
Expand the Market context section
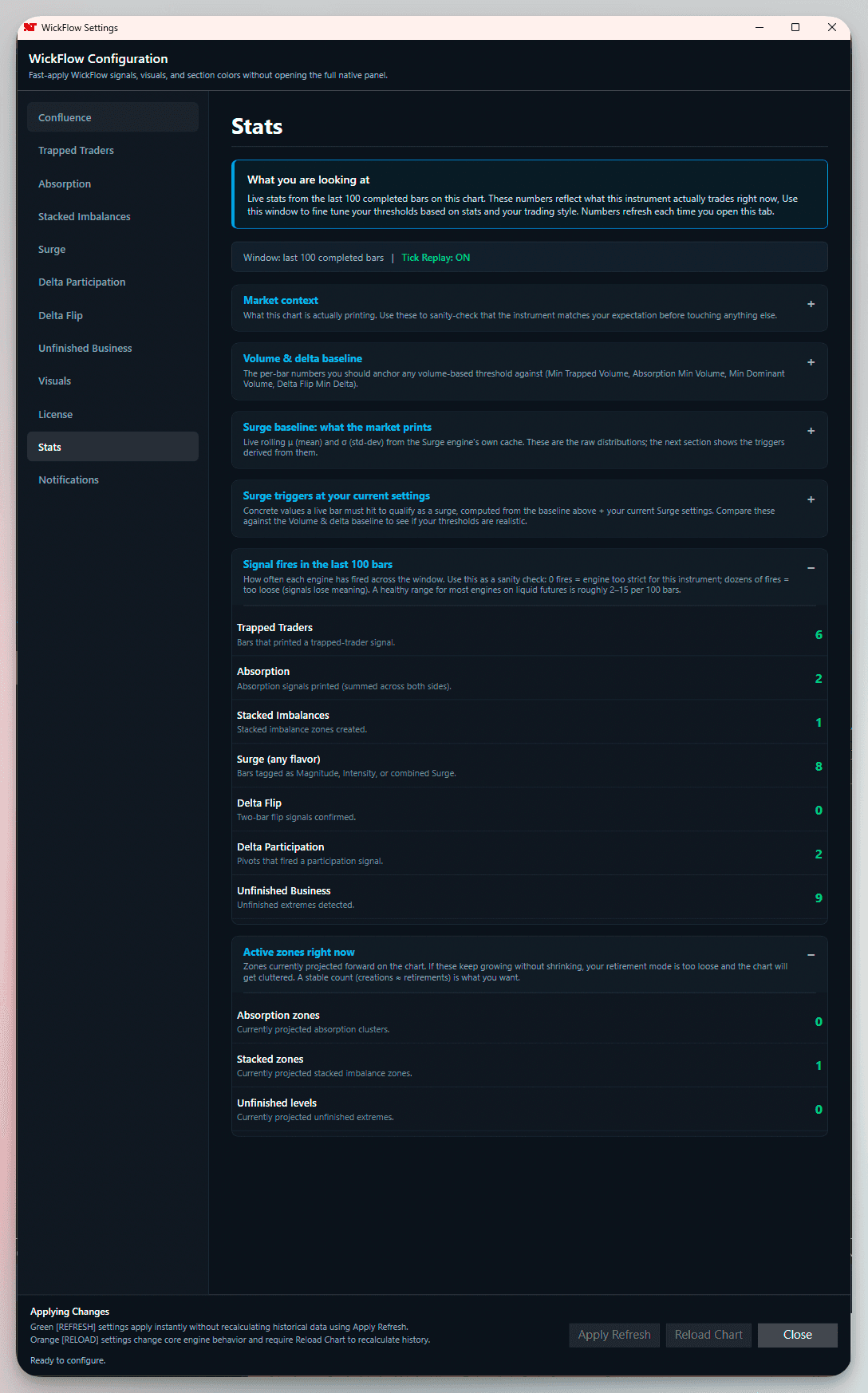[x=811, y=304]
